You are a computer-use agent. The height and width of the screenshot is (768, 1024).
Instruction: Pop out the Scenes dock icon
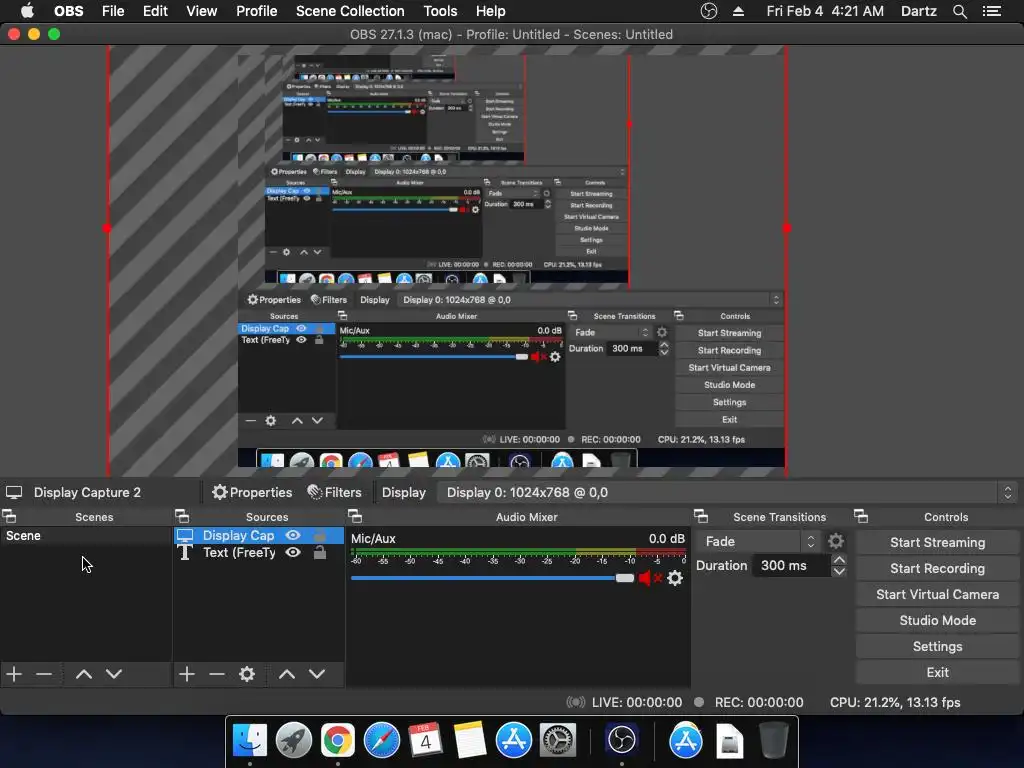10,517
